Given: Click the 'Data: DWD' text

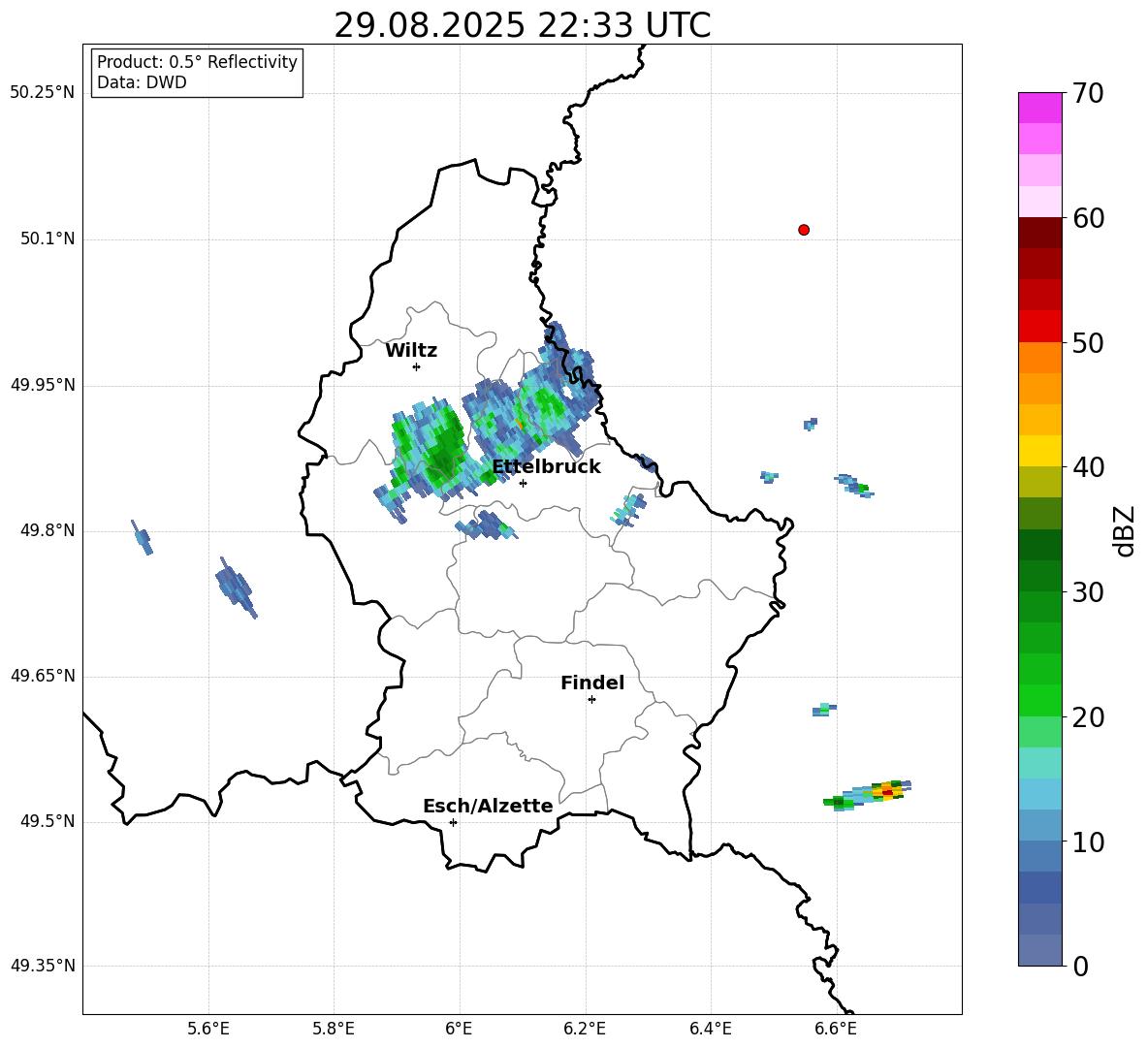Looking at the screenshot, I should point(142,82).
